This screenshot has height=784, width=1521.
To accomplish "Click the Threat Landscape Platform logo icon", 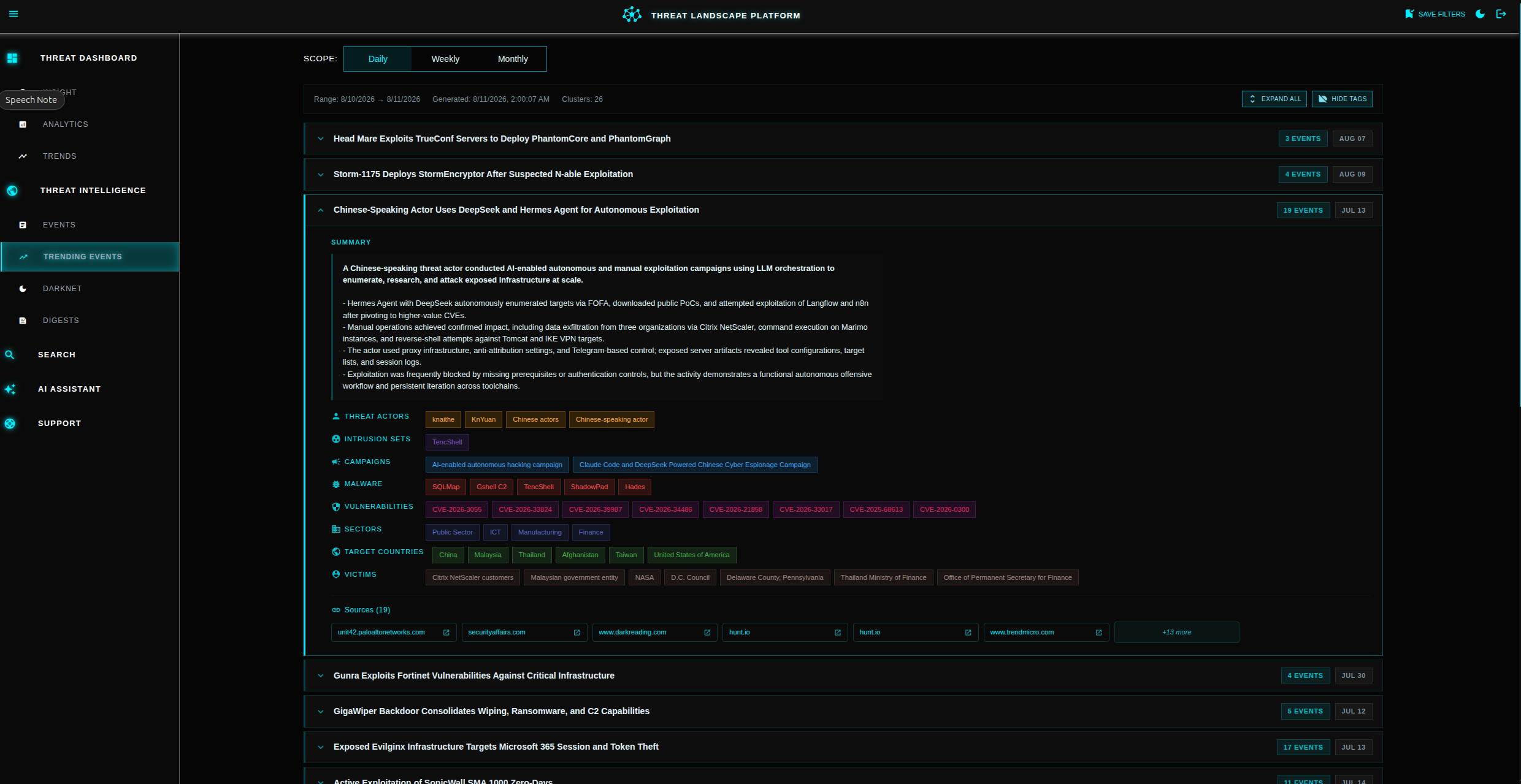I will click(632, 15).
